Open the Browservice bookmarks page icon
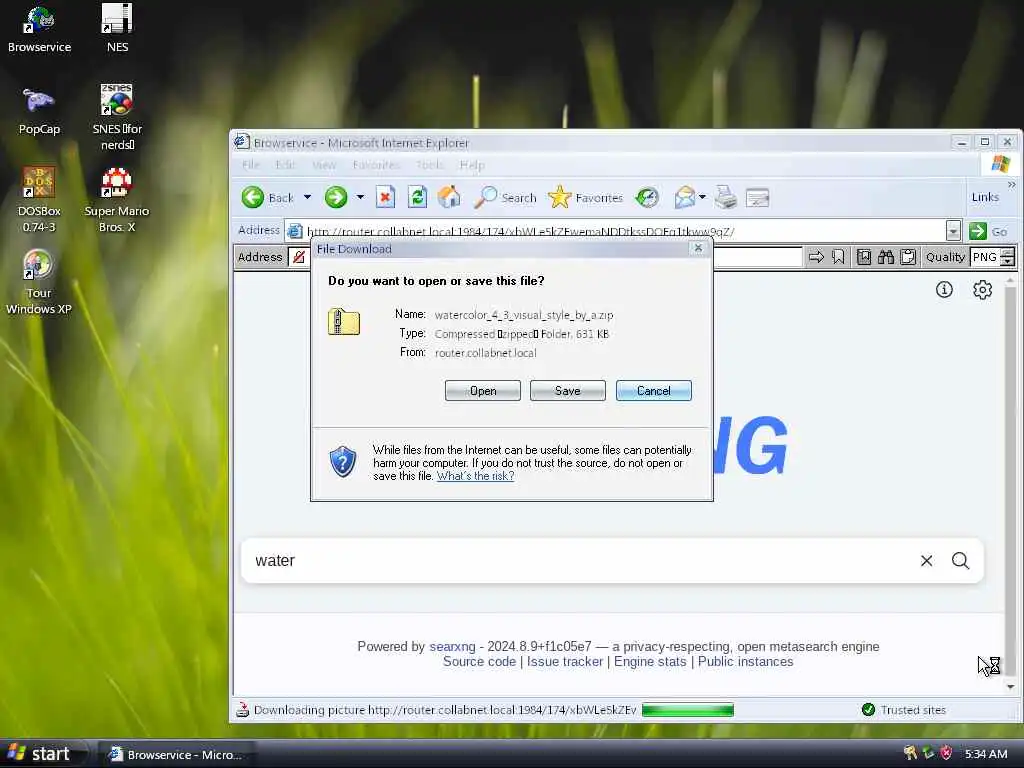 863,257
